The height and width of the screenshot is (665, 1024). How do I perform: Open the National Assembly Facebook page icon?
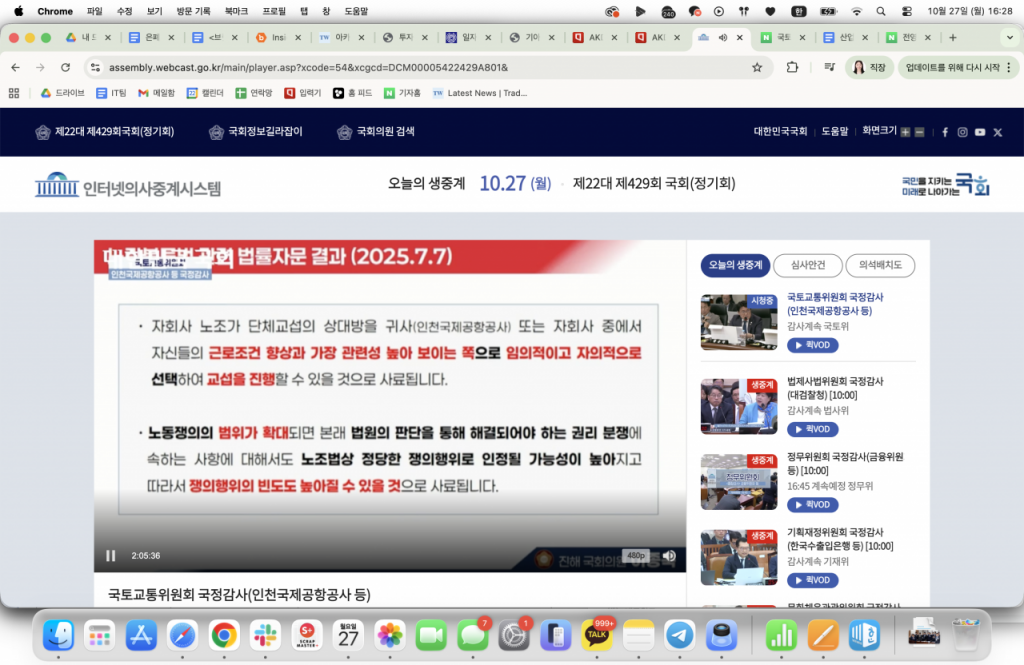(x=945, y=132)
